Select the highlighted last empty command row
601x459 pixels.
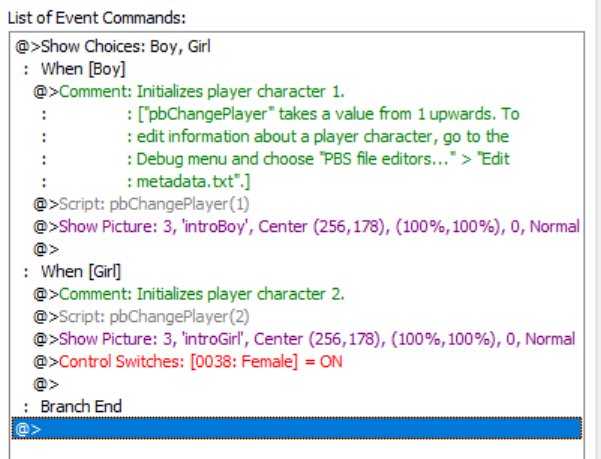(300, 428)
